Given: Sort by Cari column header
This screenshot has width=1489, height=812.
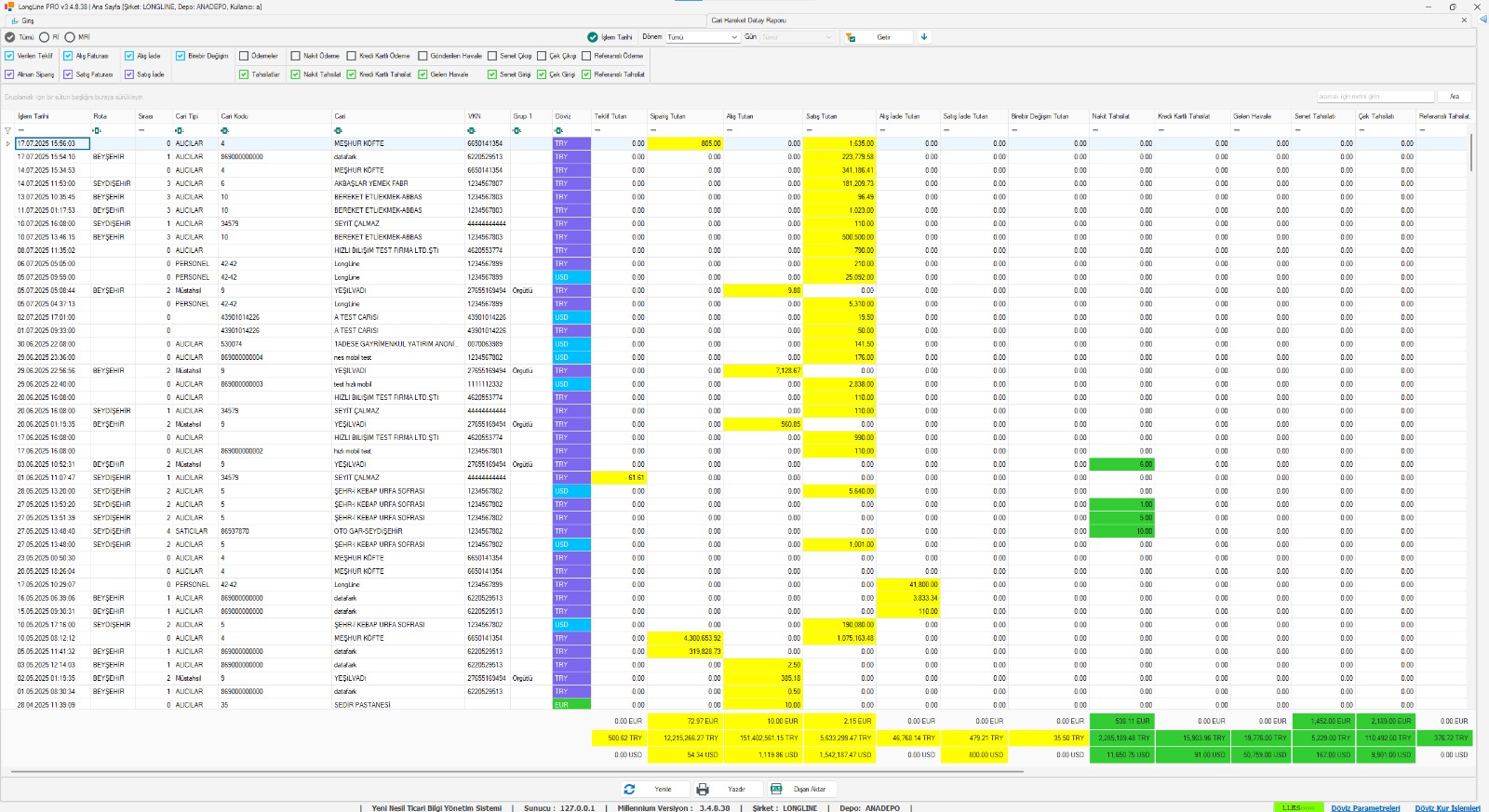Looking at the screenshot, I should [398, 116].
